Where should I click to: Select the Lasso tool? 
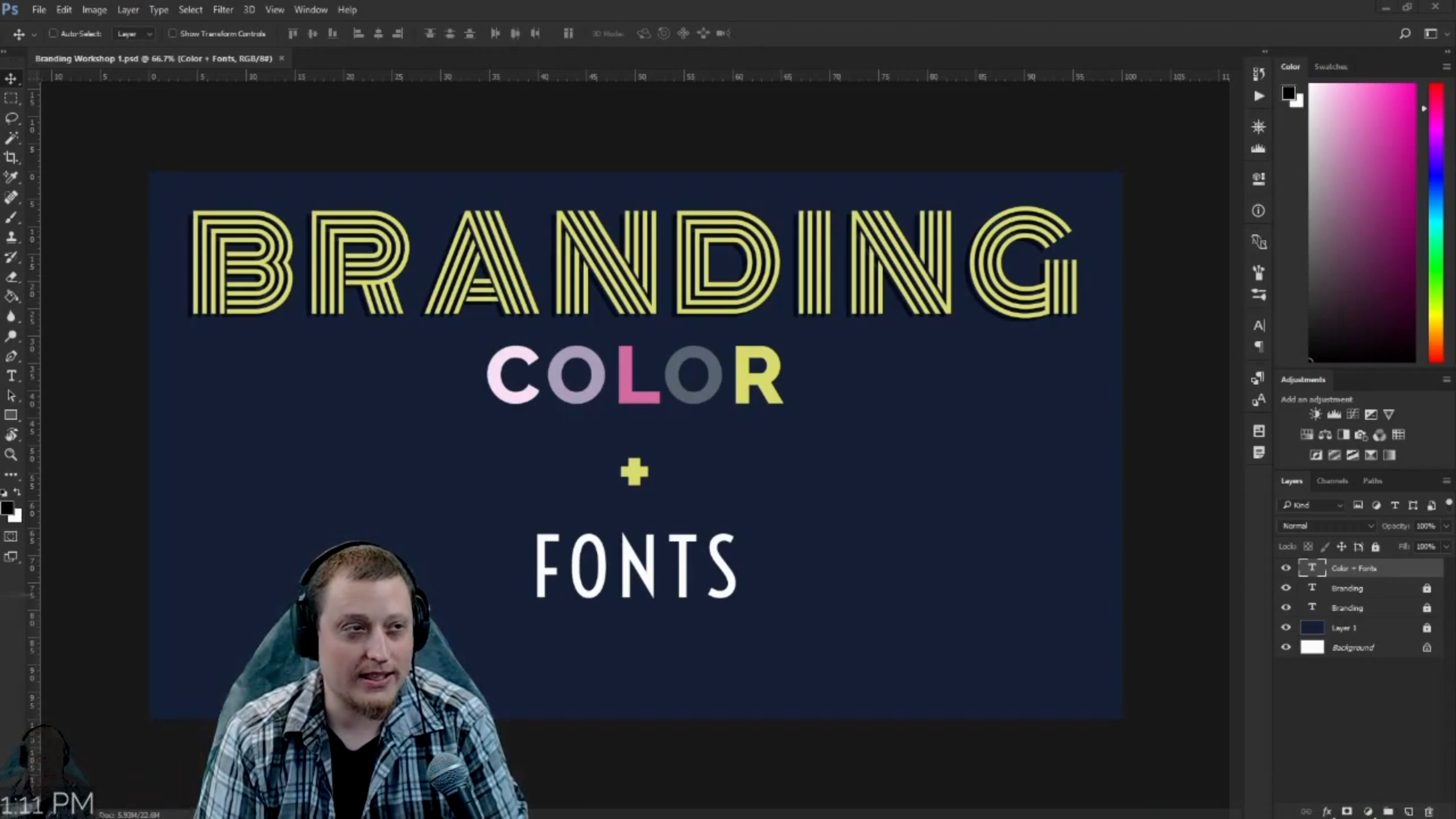click(11, 118)
